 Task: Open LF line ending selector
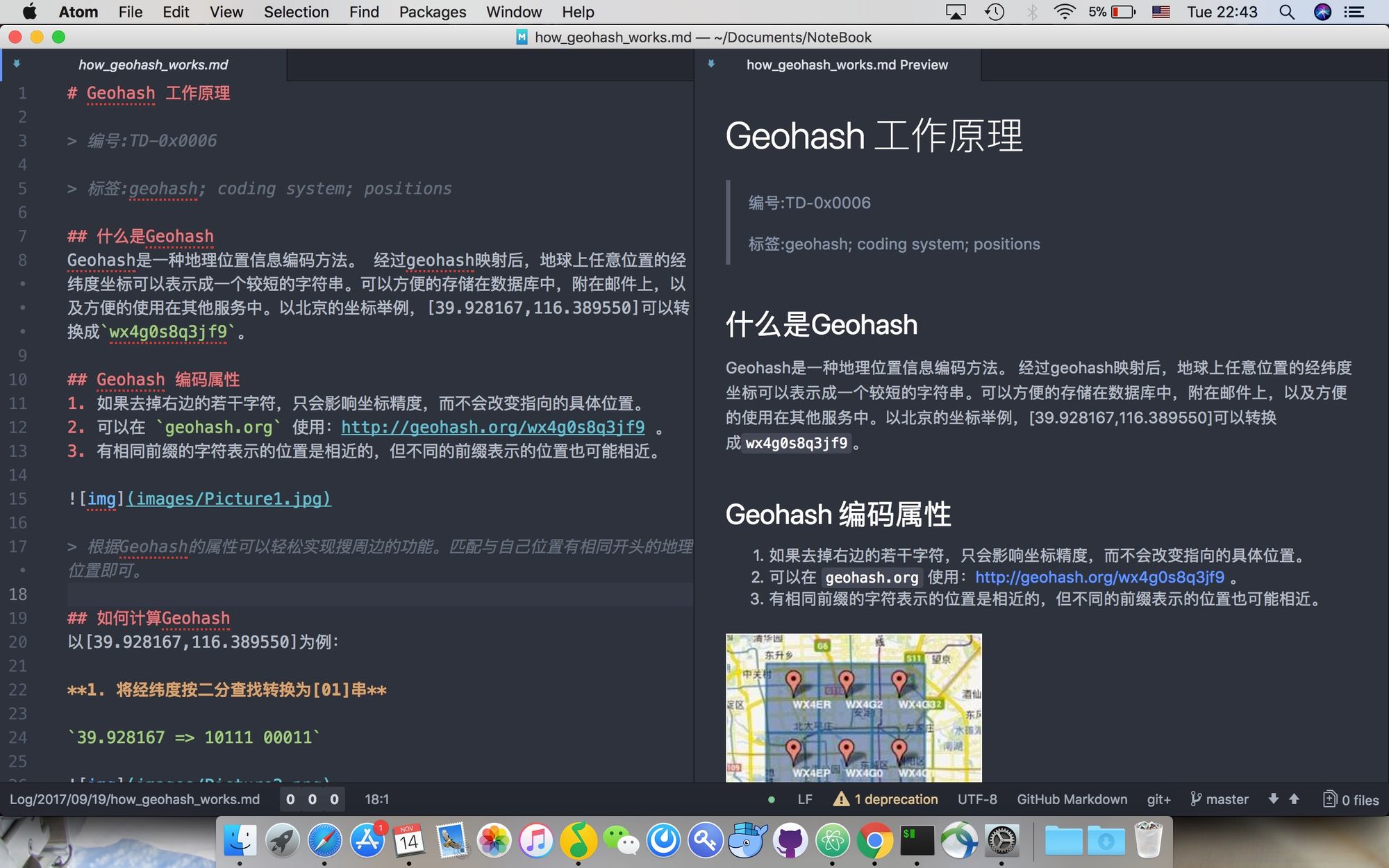tap(805, 800)
